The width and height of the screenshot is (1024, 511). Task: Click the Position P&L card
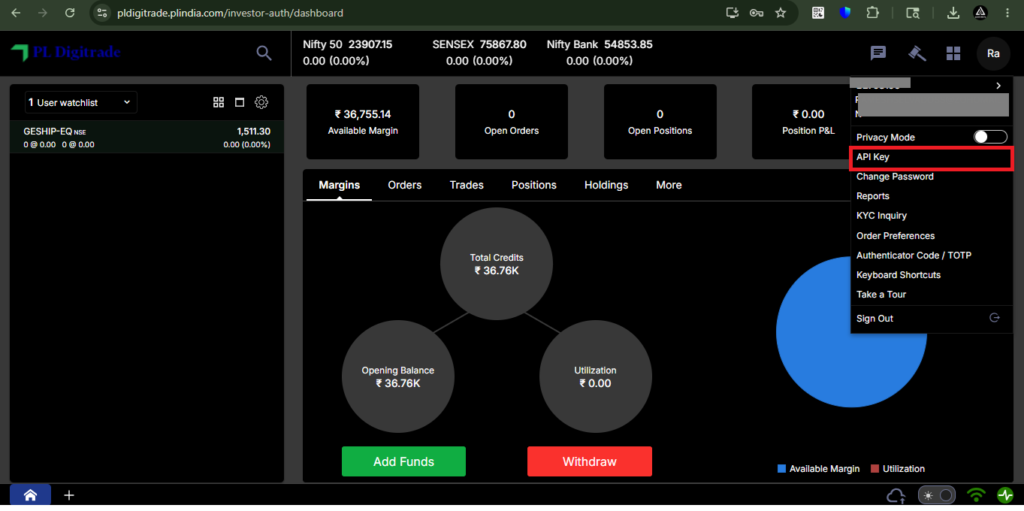(802, 122)
